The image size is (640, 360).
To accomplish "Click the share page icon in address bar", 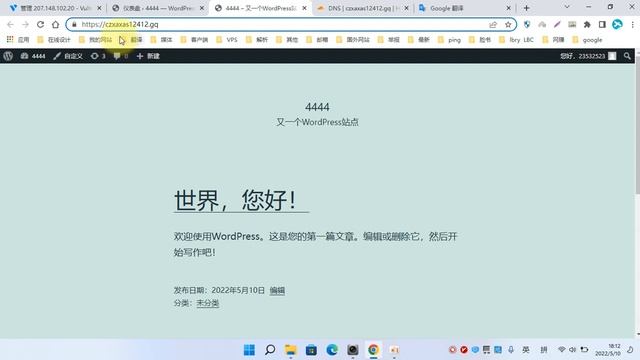I will click(493, 24).
